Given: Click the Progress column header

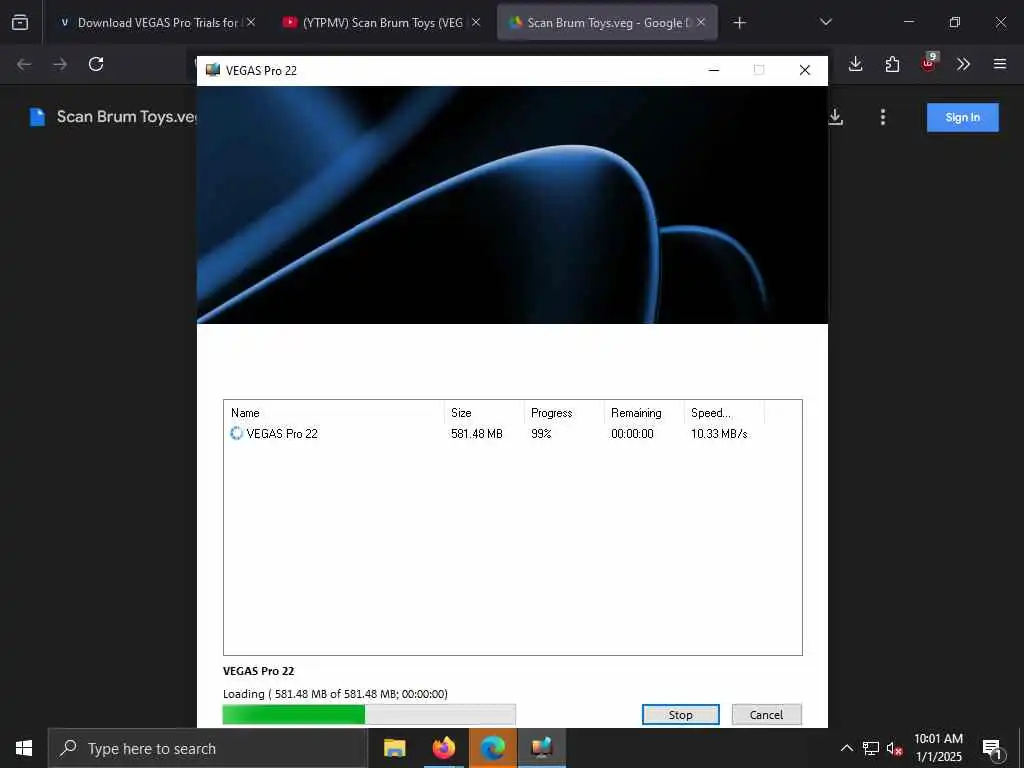Looking at the screenshot, I should (x=564, y=413).
